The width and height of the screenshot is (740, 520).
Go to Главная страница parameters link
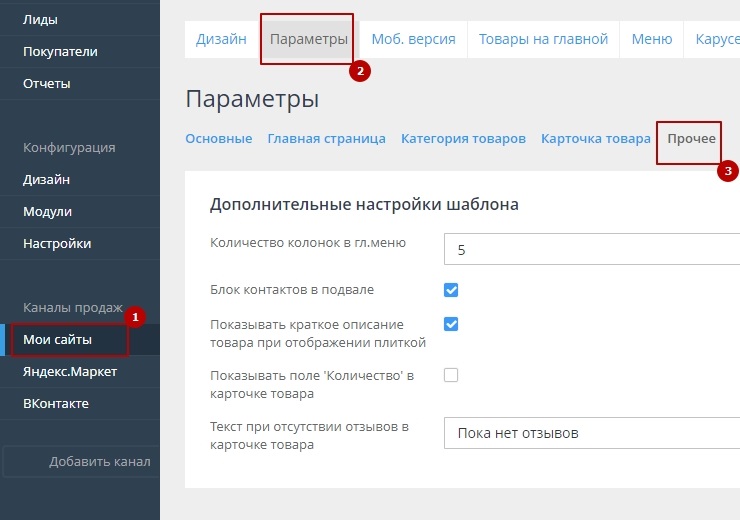coord(326,139)
